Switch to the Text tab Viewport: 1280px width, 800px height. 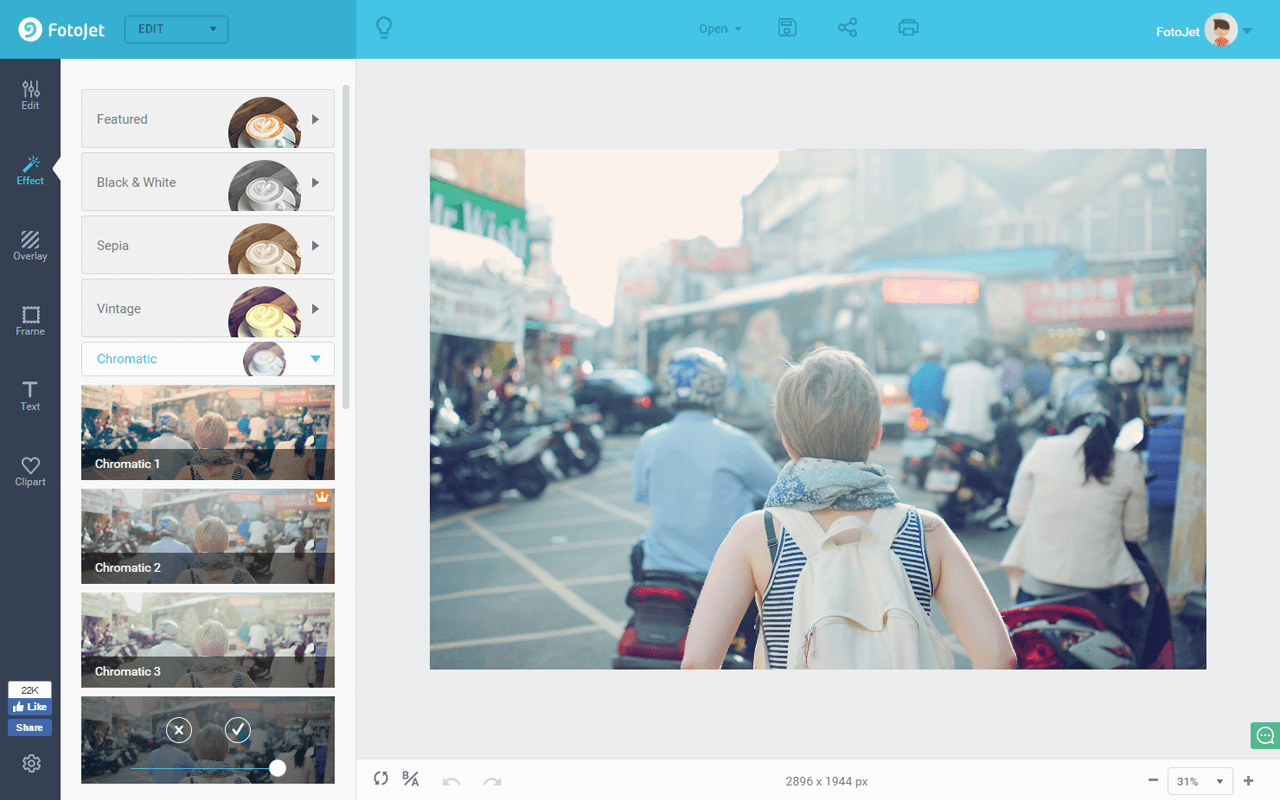pyautogui.click(x=30, y=396)
